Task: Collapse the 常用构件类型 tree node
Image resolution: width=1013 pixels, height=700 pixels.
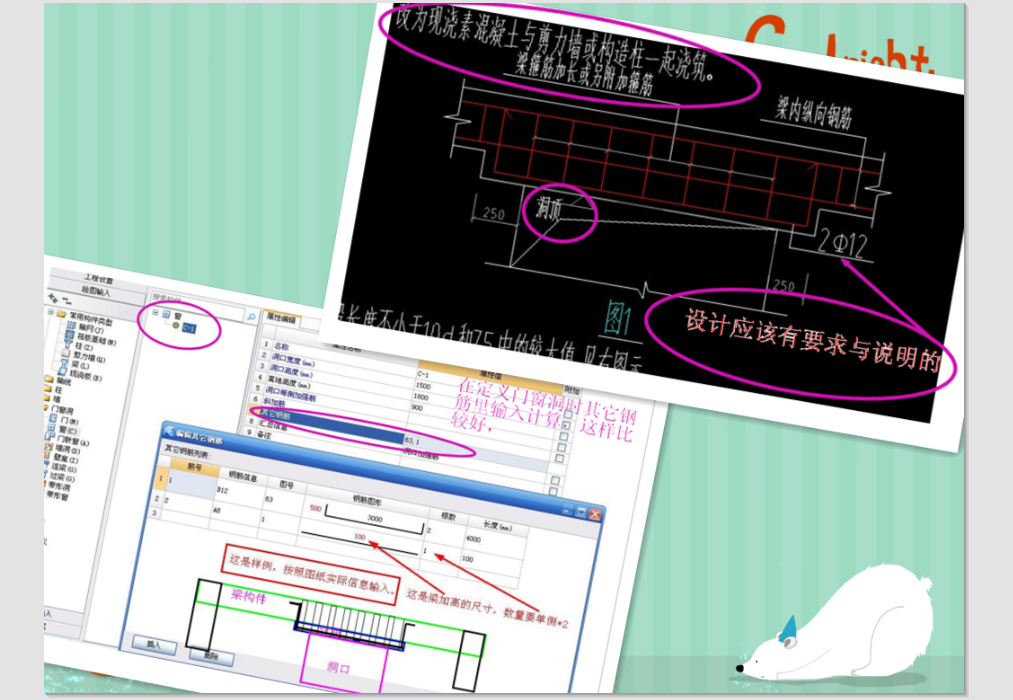Action: (51, 312)
